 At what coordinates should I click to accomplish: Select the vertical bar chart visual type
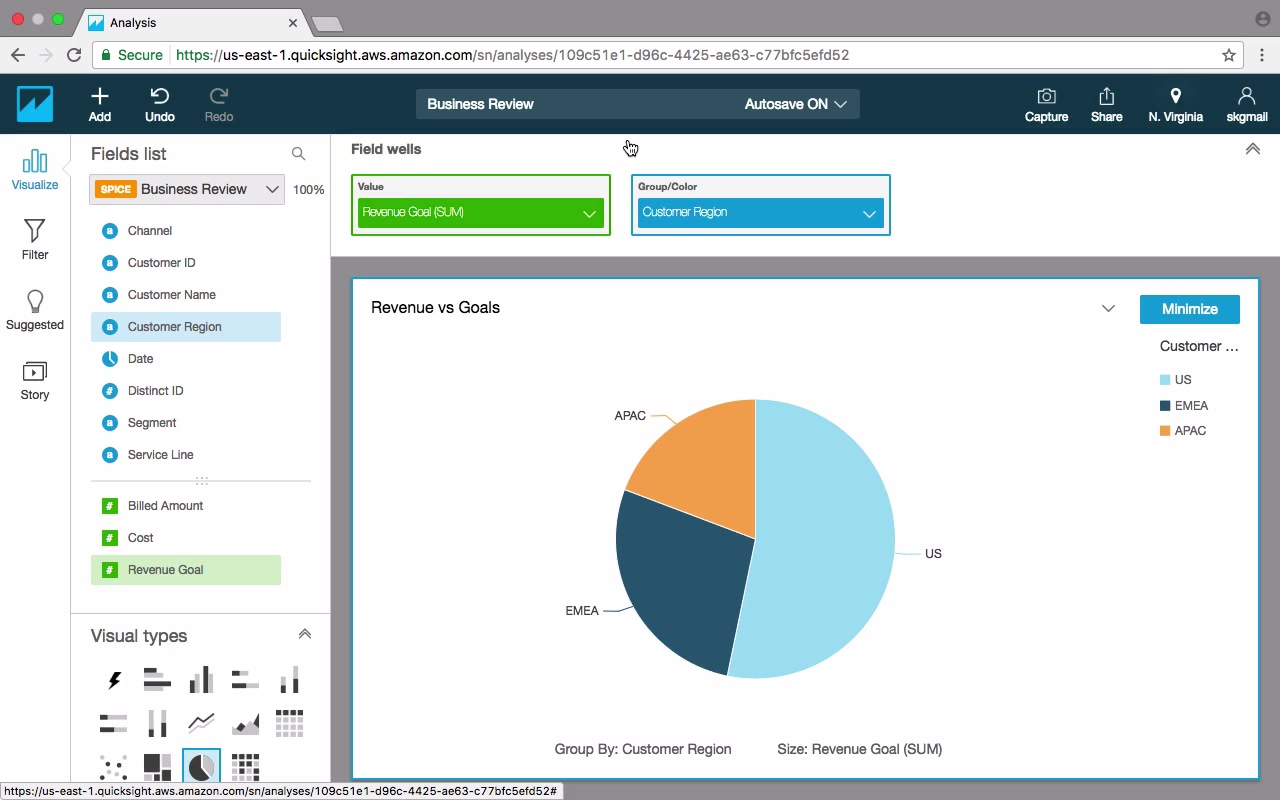(x=201, y=681)
